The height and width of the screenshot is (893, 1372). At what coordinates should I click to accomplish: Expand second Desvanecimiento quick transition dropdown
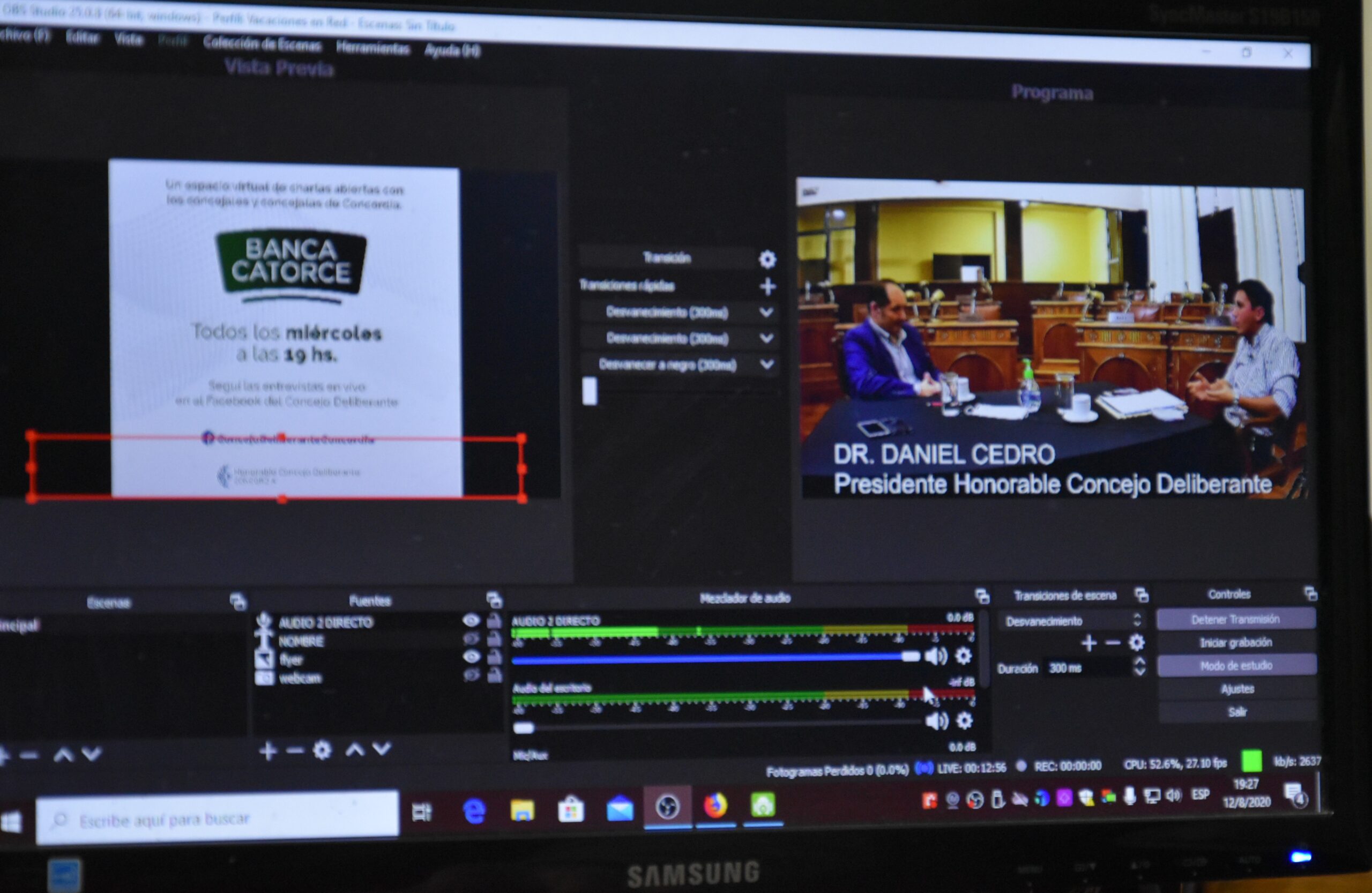(766, 338)
